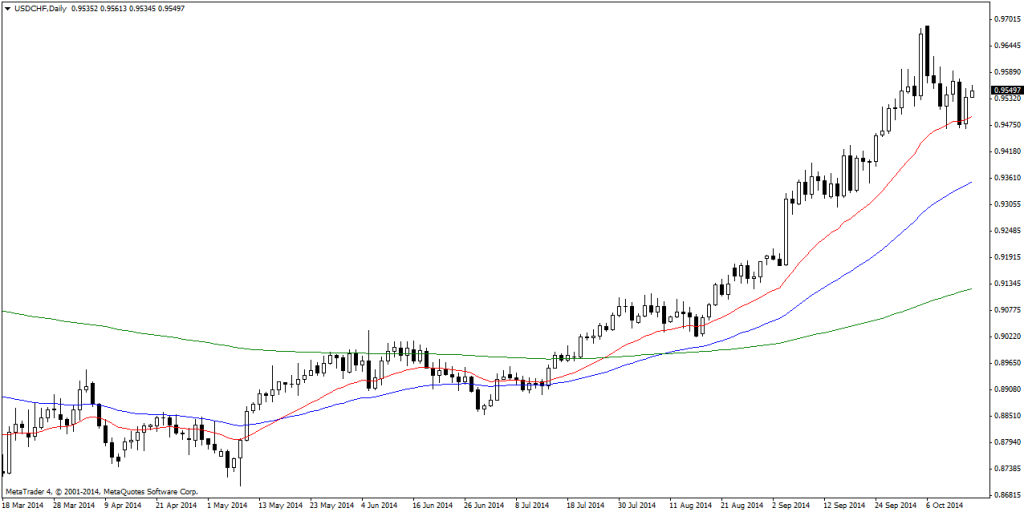Click the 0.97015 price level on axis

1005,19
